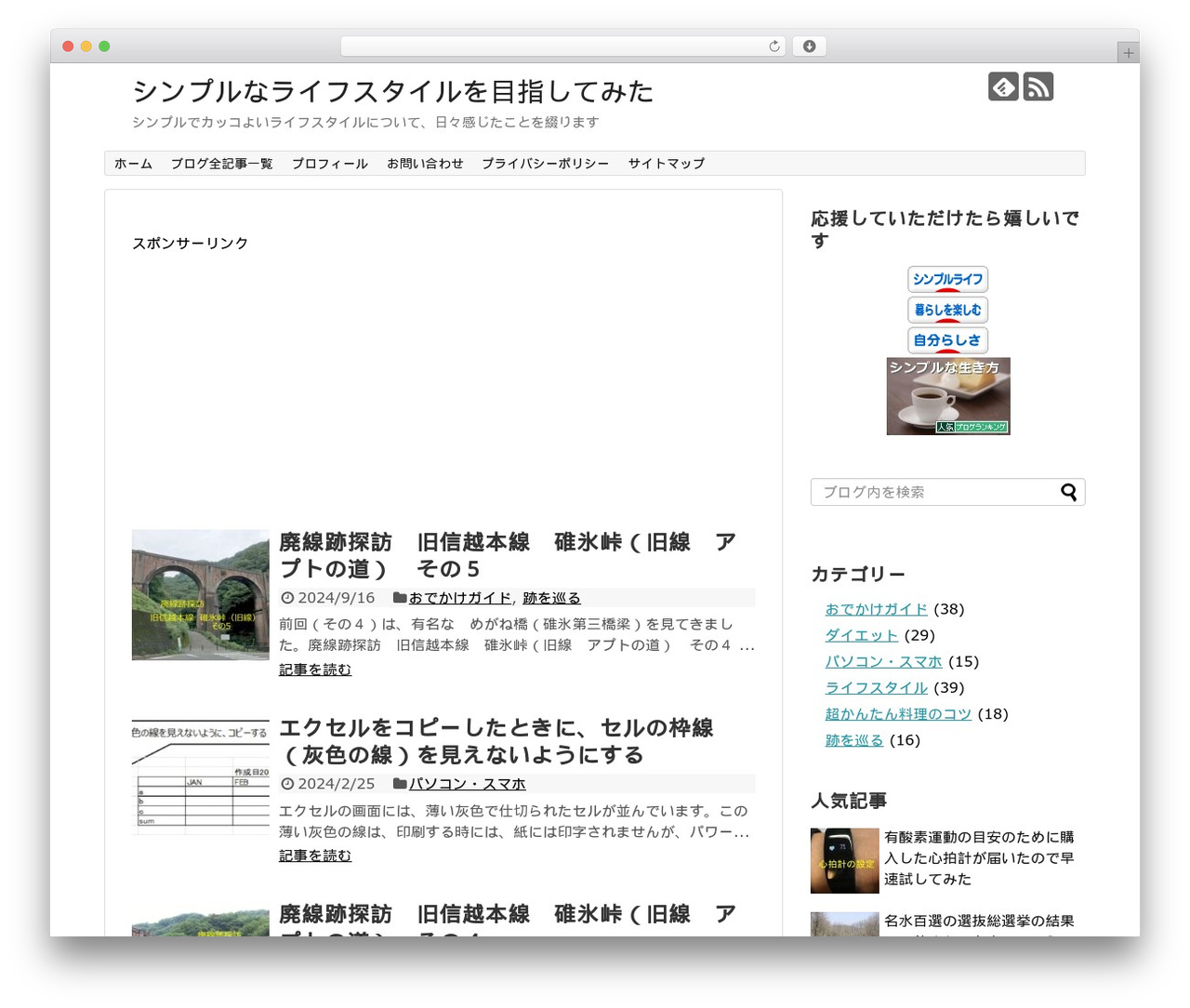The height and width of the screenshot is (1008, 1190).
Task: Open the お問い合わせ page
Action: pos(425,164)
